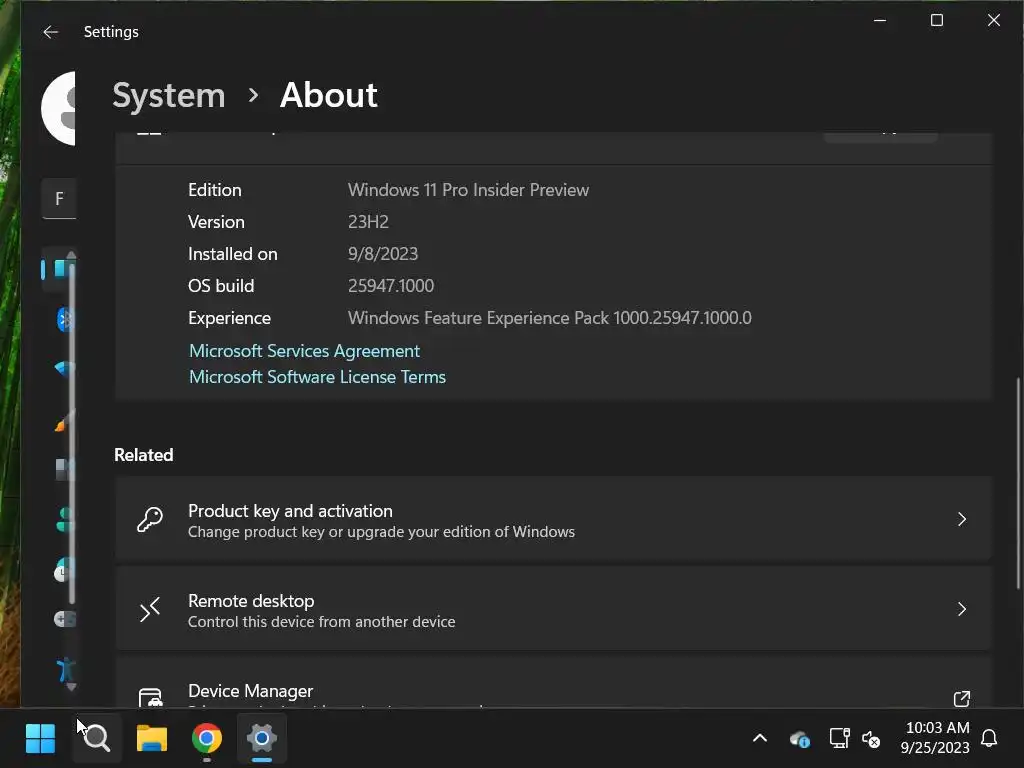Minimize the Settings window

coord(880,20)
